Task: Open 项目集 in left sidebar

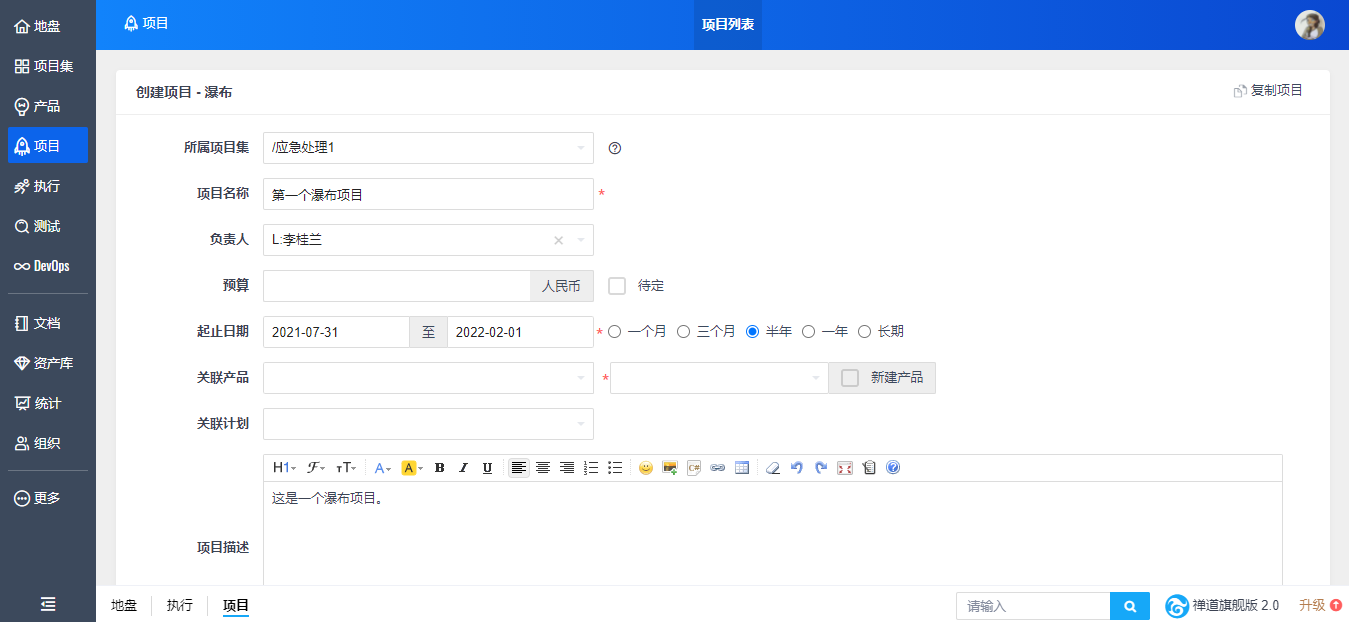Action: pyautogui.click(x=48, y=66)
